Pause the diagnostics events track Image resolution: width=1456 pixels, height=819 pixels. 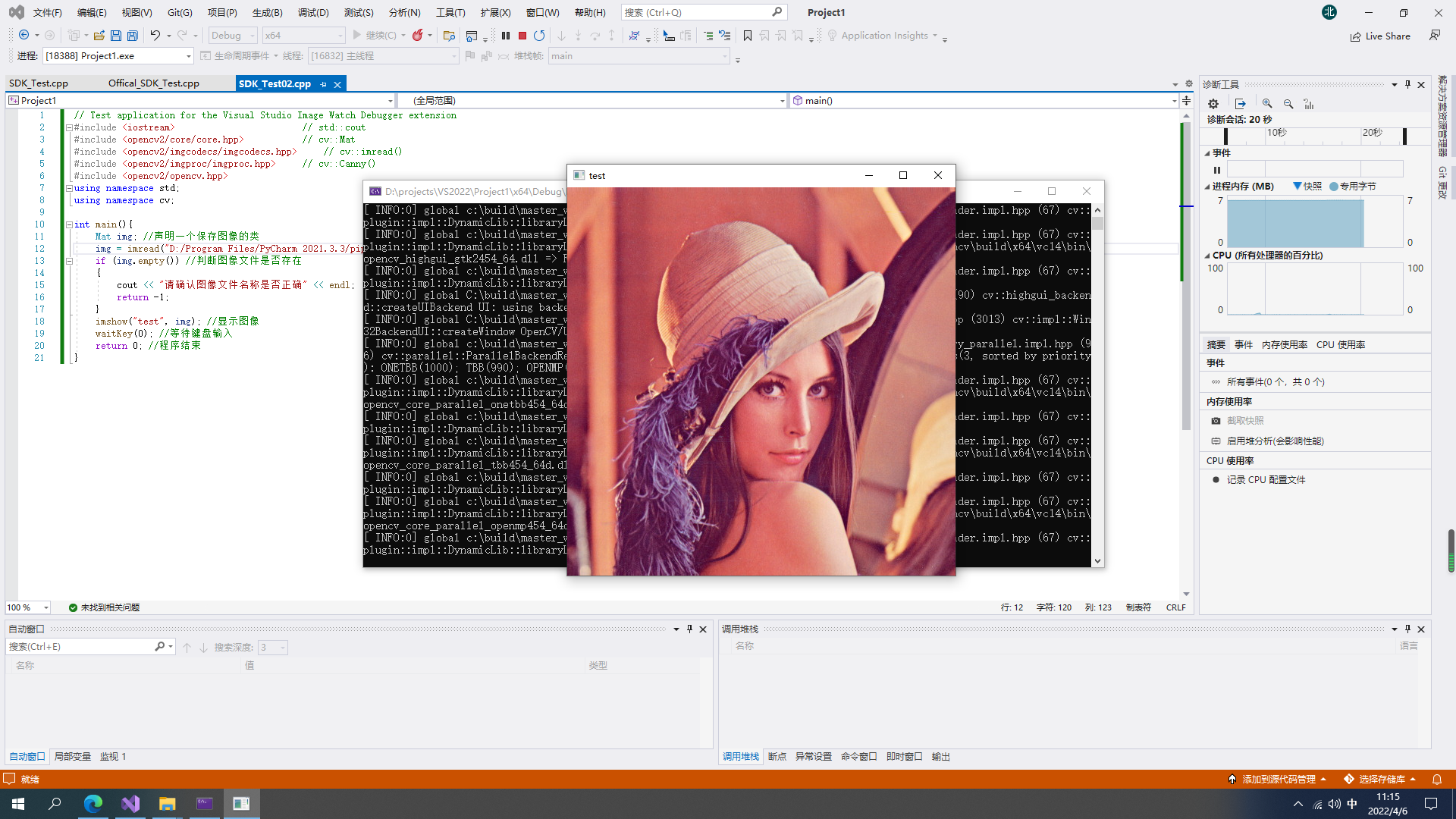tap(1217, 170)
